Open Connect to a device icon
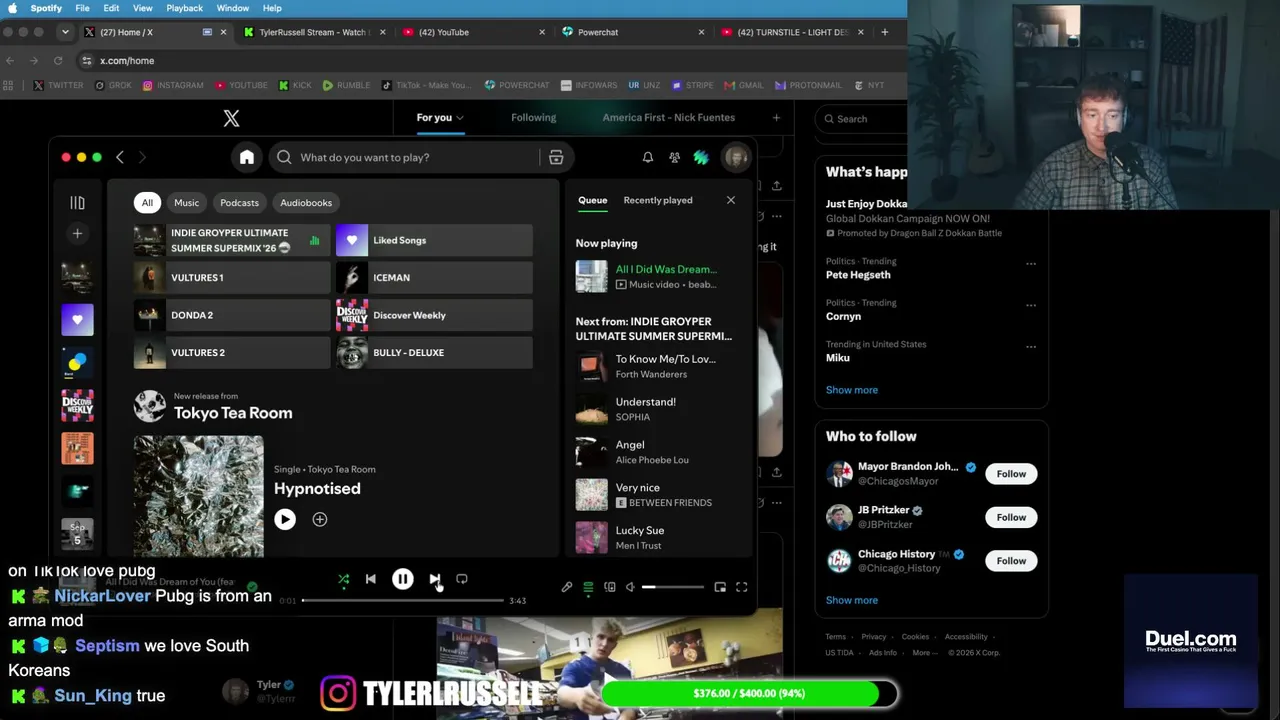1280x720 pixels. 610,587
